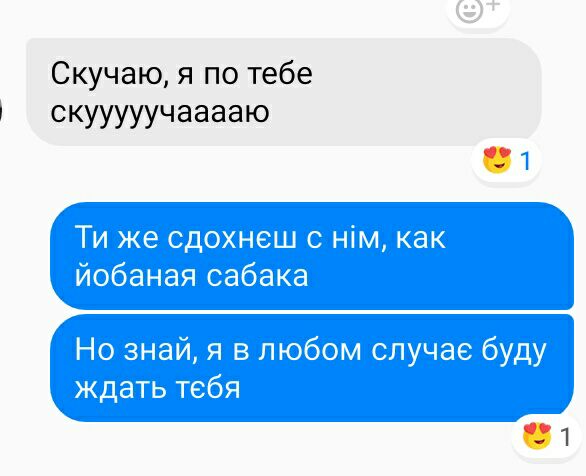Click the word сабака in blue bubble

click(257, 276)
